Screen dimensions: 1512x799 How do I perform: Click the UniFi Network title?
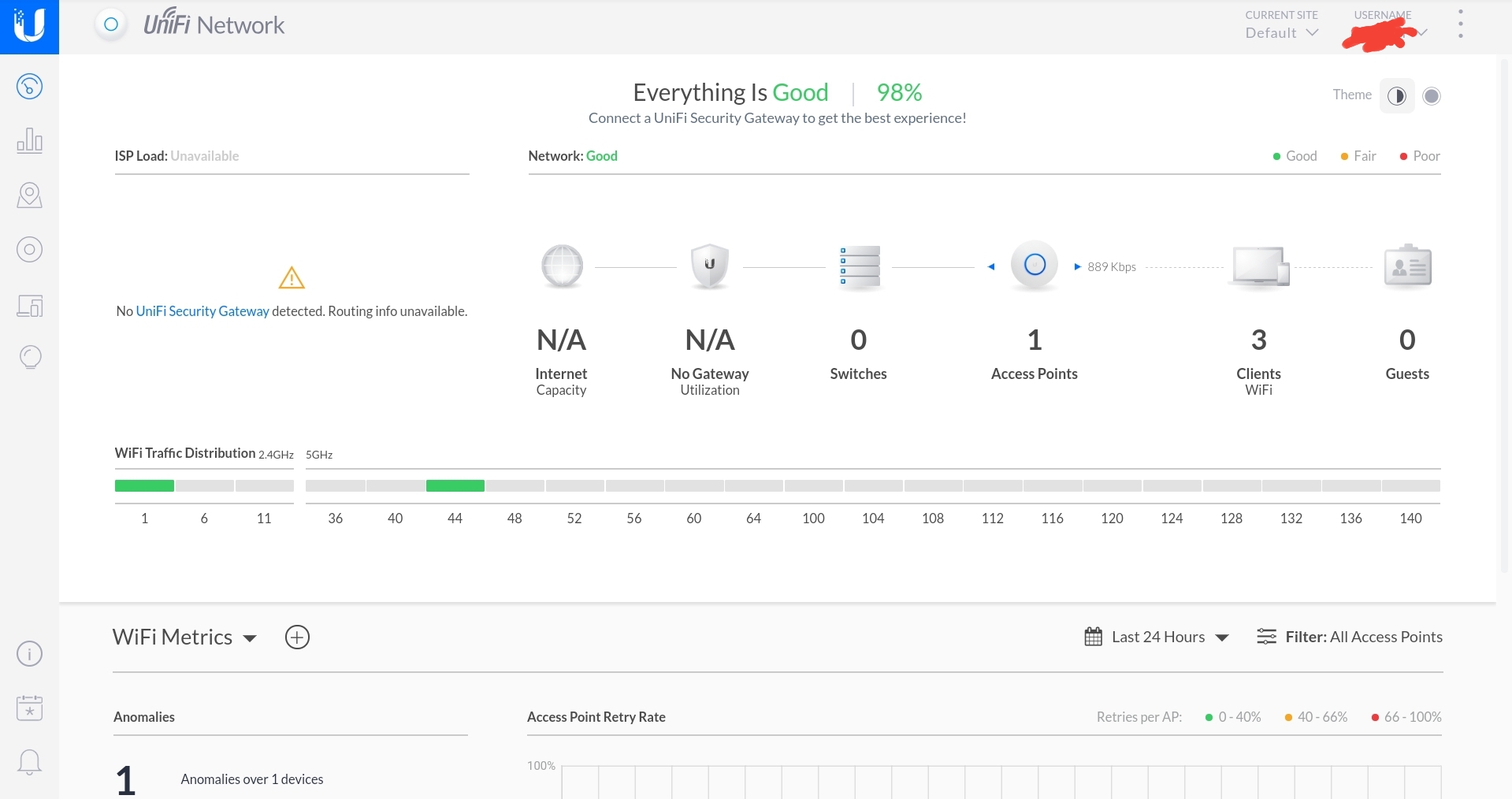tap(214, 24)
